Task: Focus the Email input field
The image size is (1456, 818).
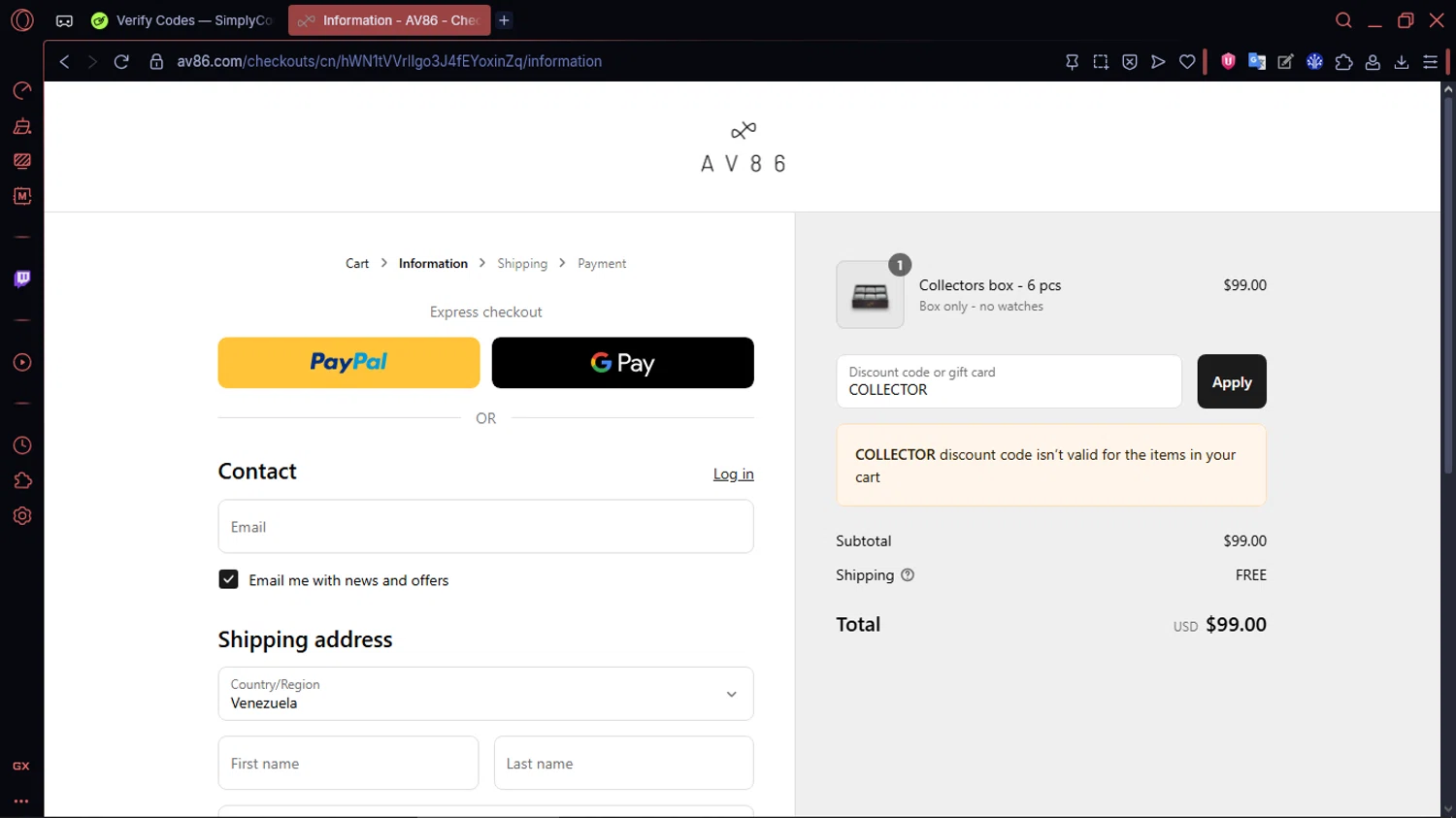Action: [x=485, y=527]
